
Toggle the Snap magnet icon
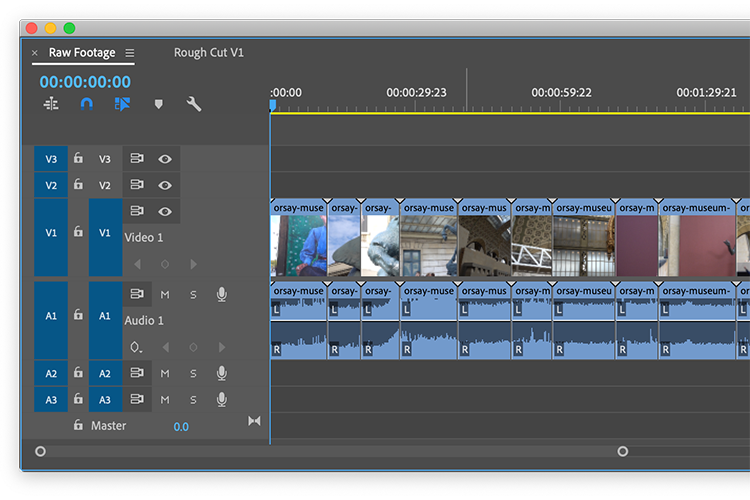[x=87, y=104]
